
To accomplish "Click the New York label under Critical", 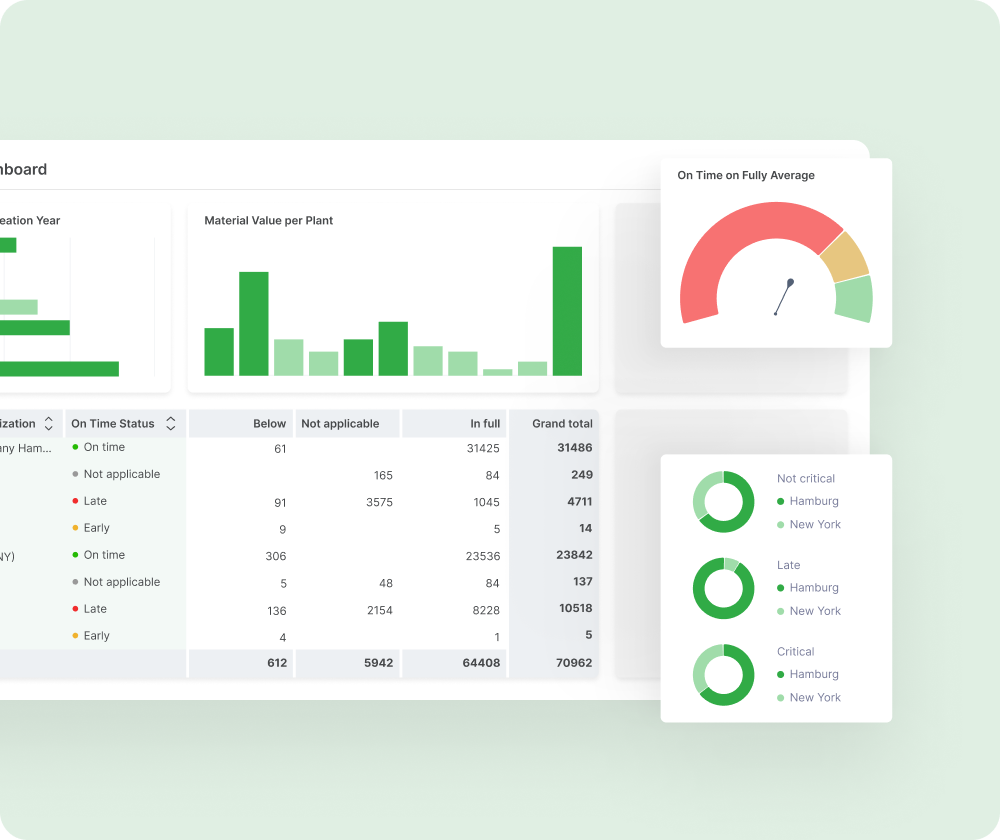I will tap(813, 697).
